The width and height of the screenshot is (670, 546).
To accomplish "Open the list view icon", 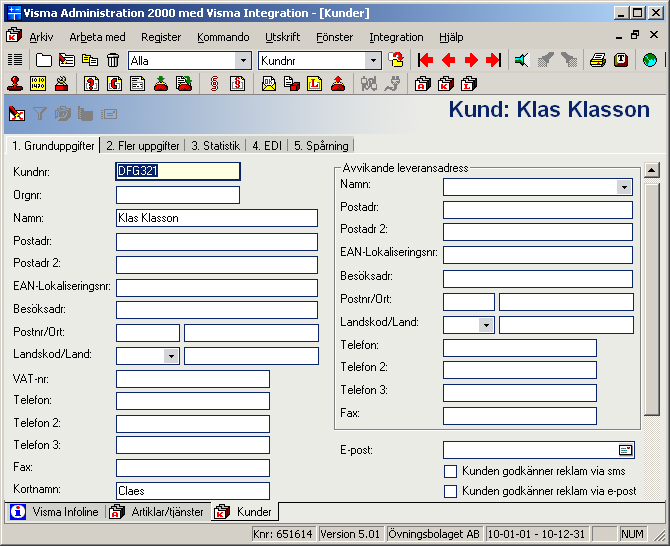I will (x=15, y=60).
